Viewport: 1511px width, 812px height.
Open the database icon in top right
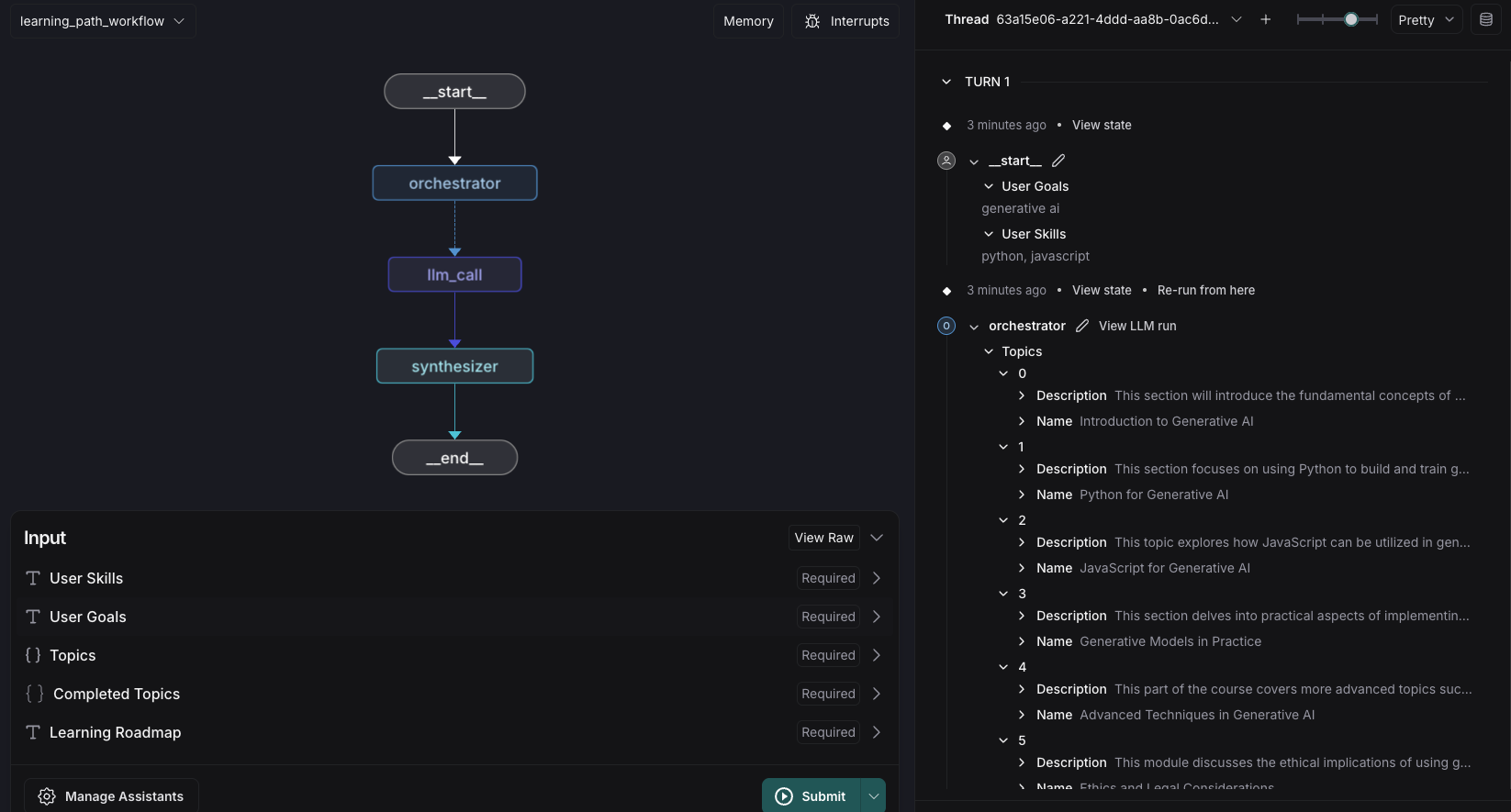(x=1486, y=19)
